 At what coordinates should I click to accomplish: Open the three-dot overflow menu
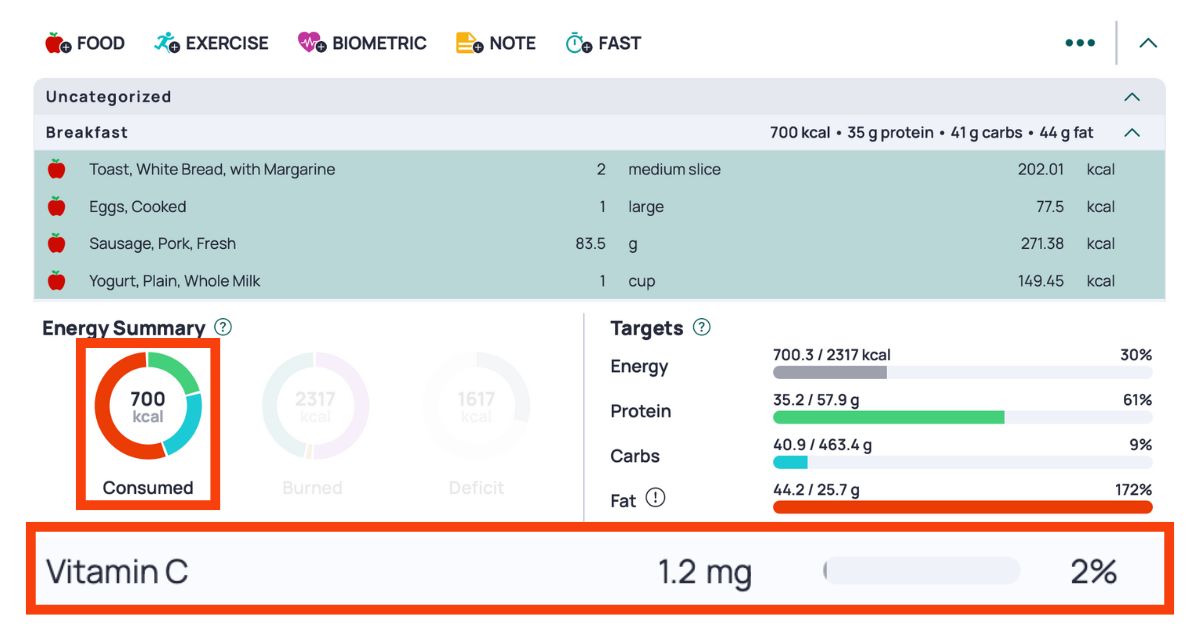coord(1080,42)
